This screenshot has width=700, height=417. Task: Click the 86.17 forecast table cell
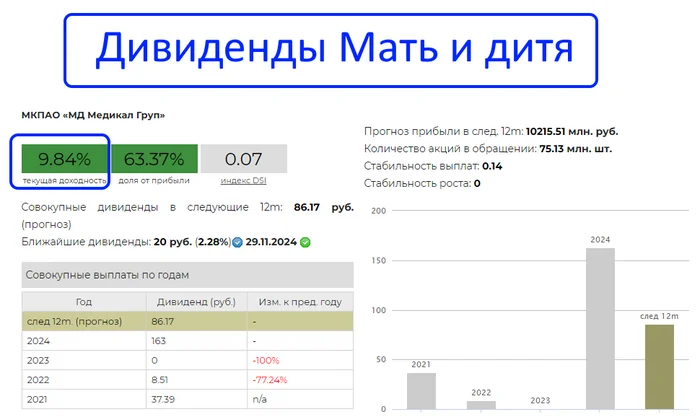tap(196, 321)
